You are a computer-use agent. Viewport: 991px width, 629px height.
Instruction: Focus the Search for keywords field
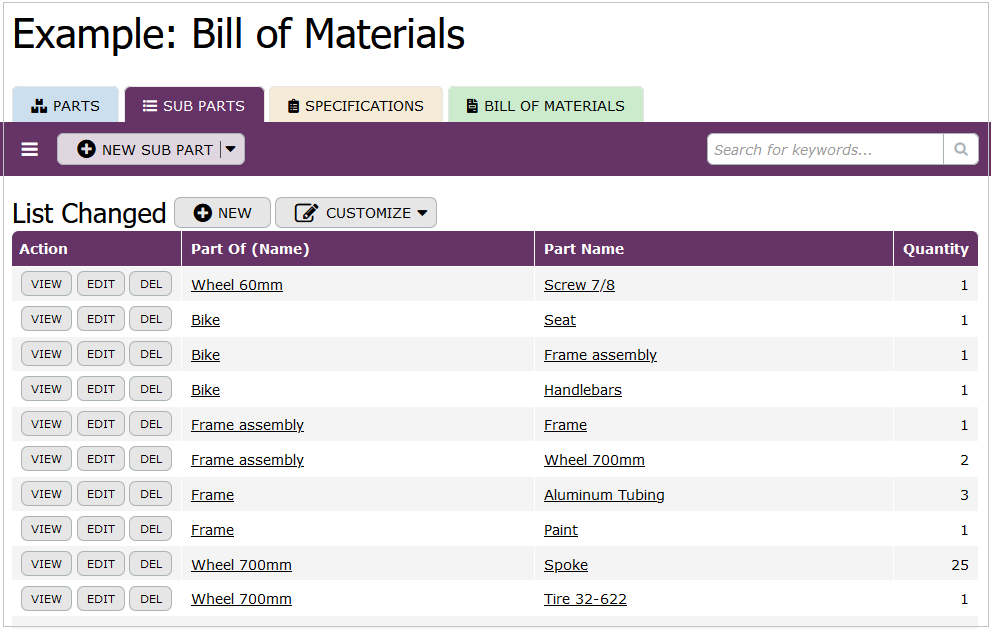(825, 150)
